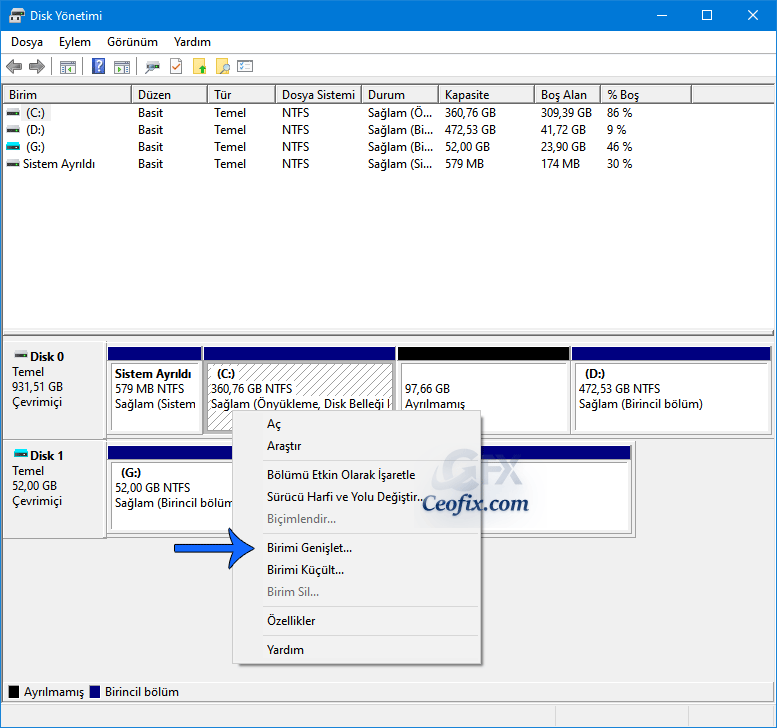Select the 97,66 GB Ayrılmamış unallocated block

tap(484, 390)
